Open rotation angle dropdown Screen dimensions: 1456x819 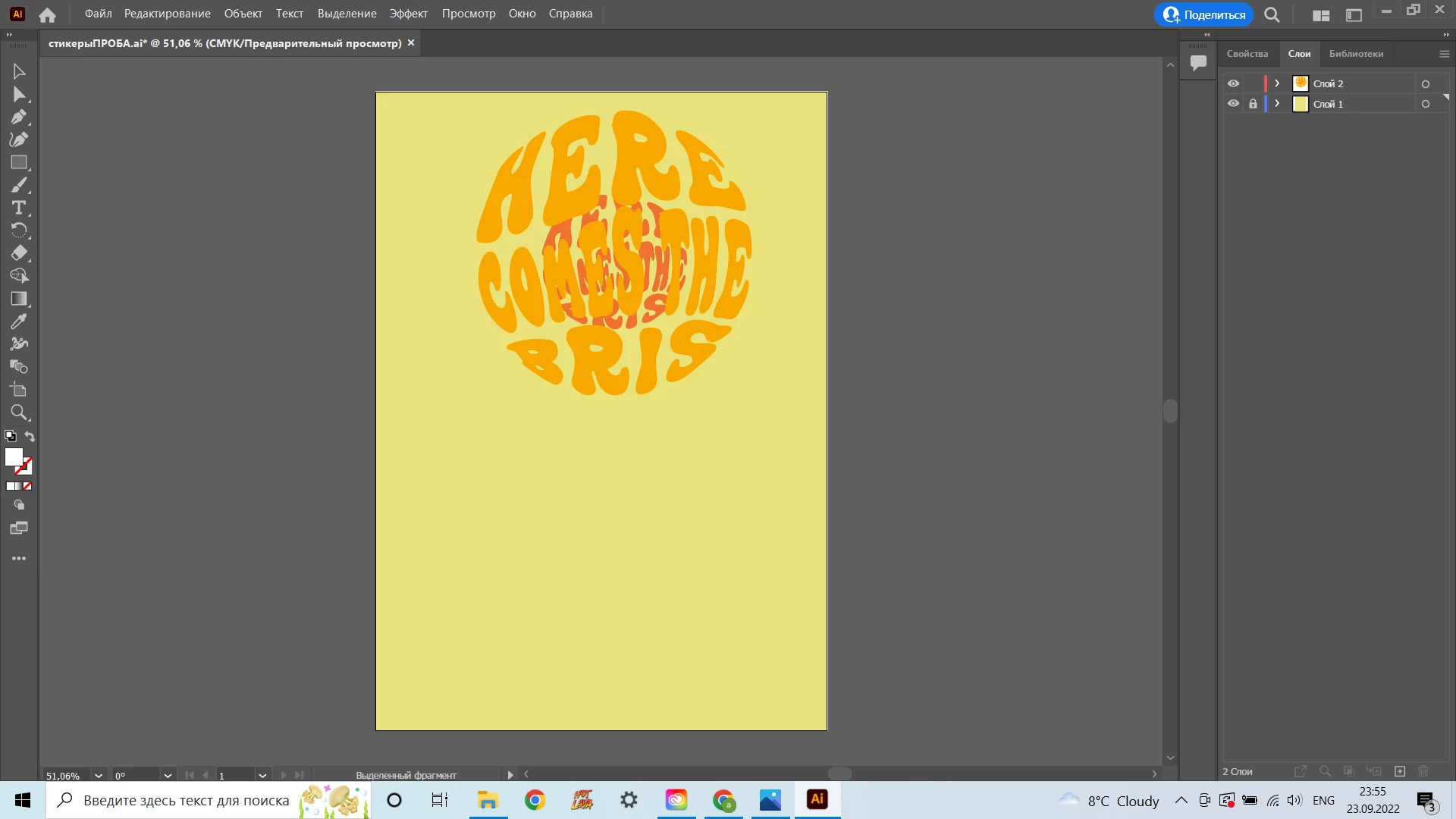tap(168, 775)
